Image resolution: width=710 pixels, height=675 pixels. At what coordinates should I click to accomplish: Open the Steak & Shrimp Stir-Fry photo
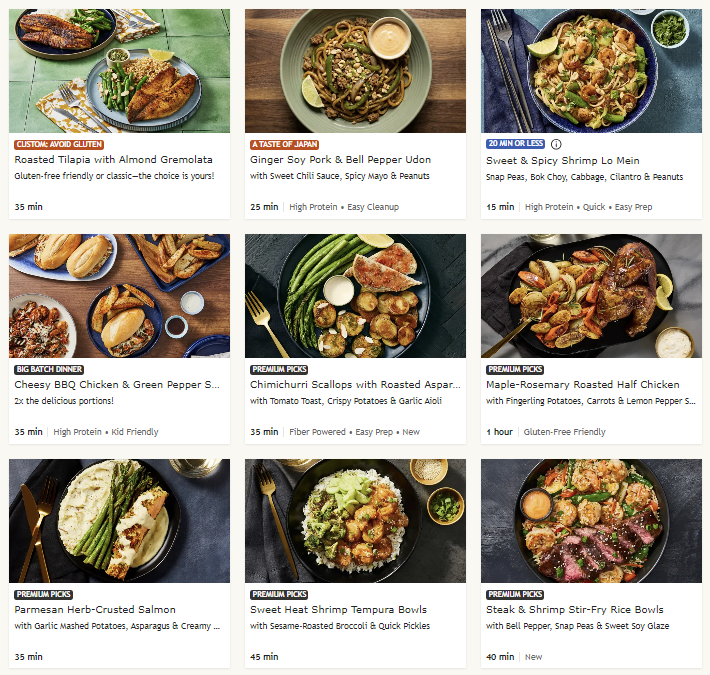pos(591,521)
